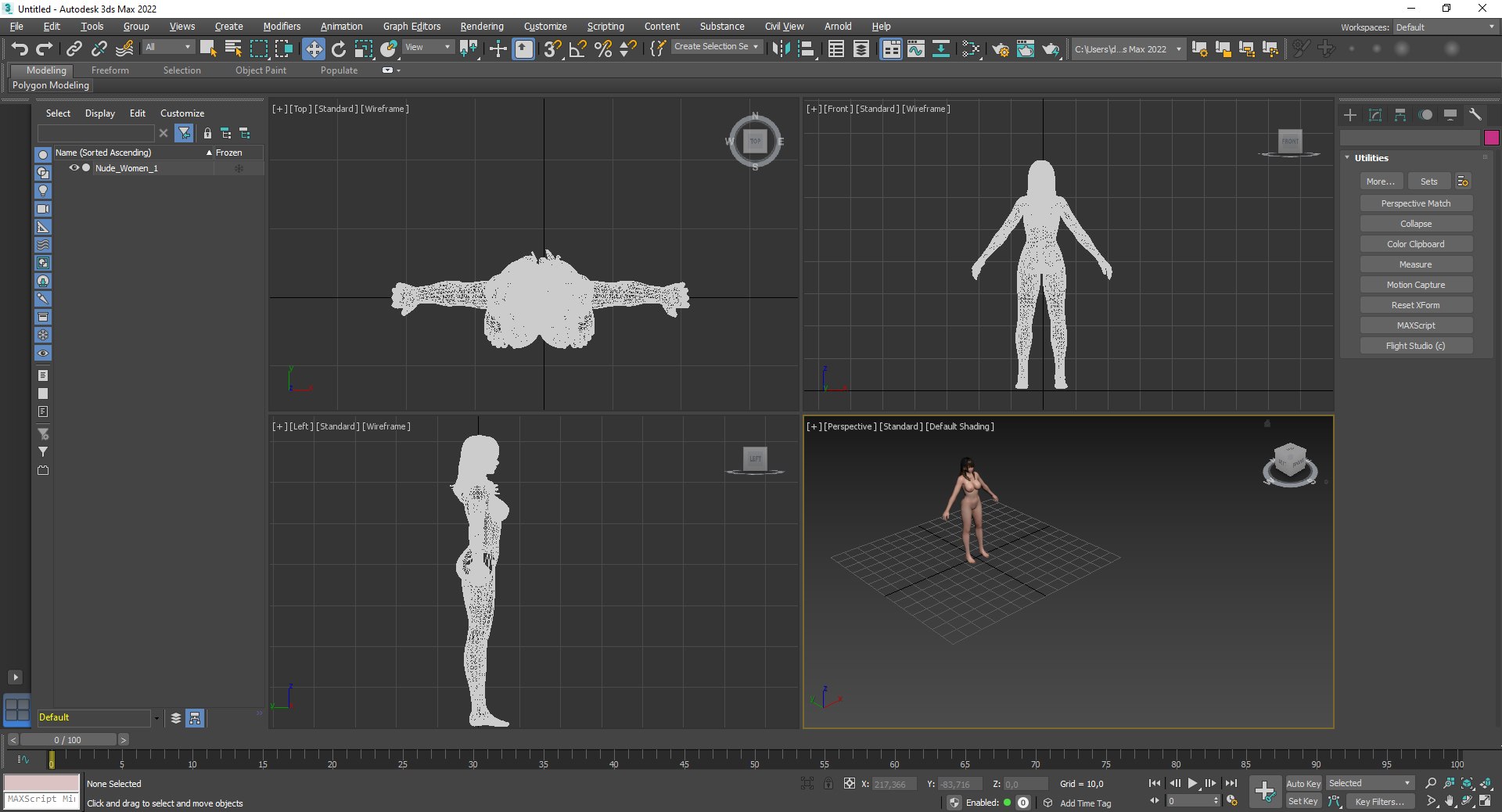Open the Workspaces Default dropdown
Screen dimensions: 1502x812
tap(1445, 27)
